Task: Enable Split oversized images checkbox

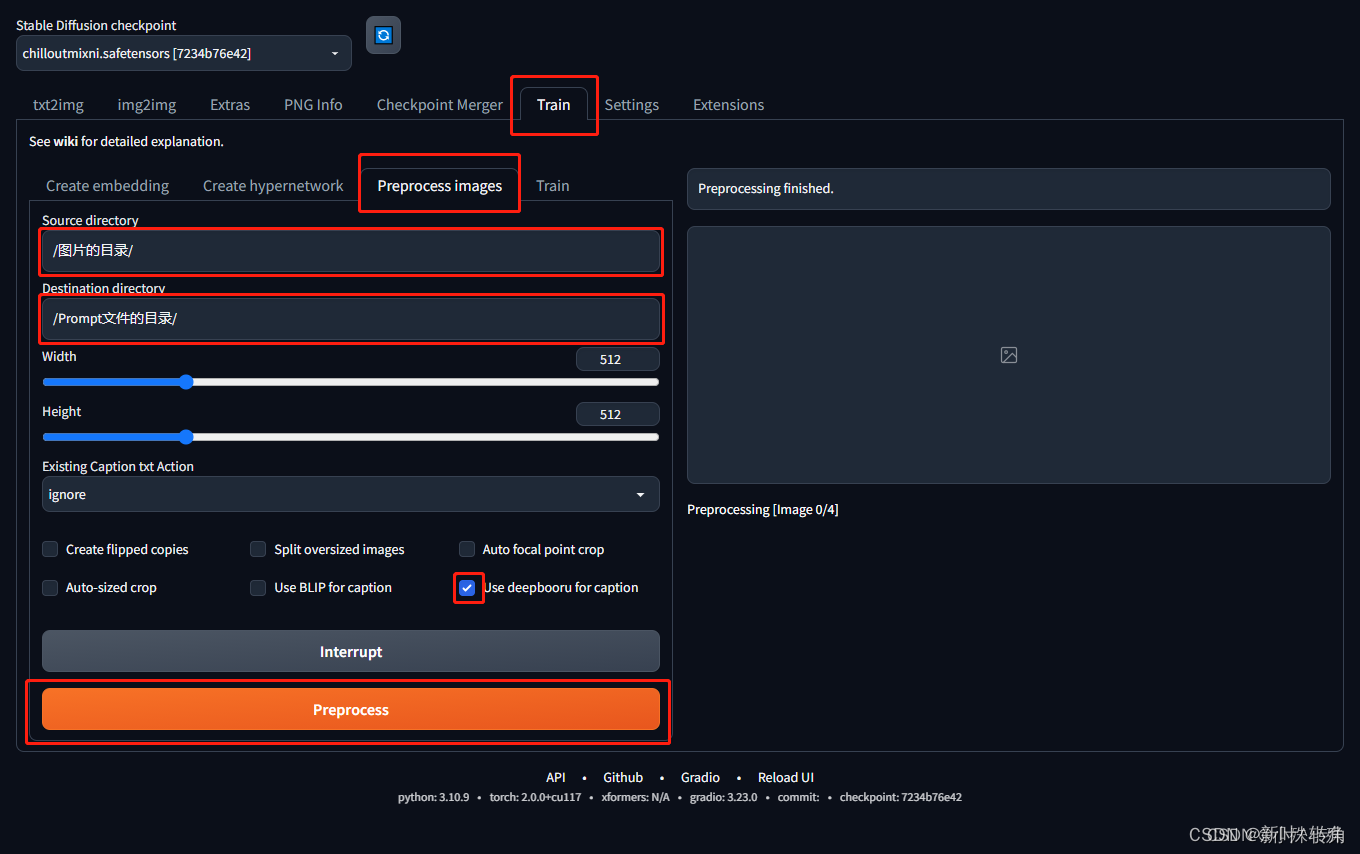Action: pos(258,549)
